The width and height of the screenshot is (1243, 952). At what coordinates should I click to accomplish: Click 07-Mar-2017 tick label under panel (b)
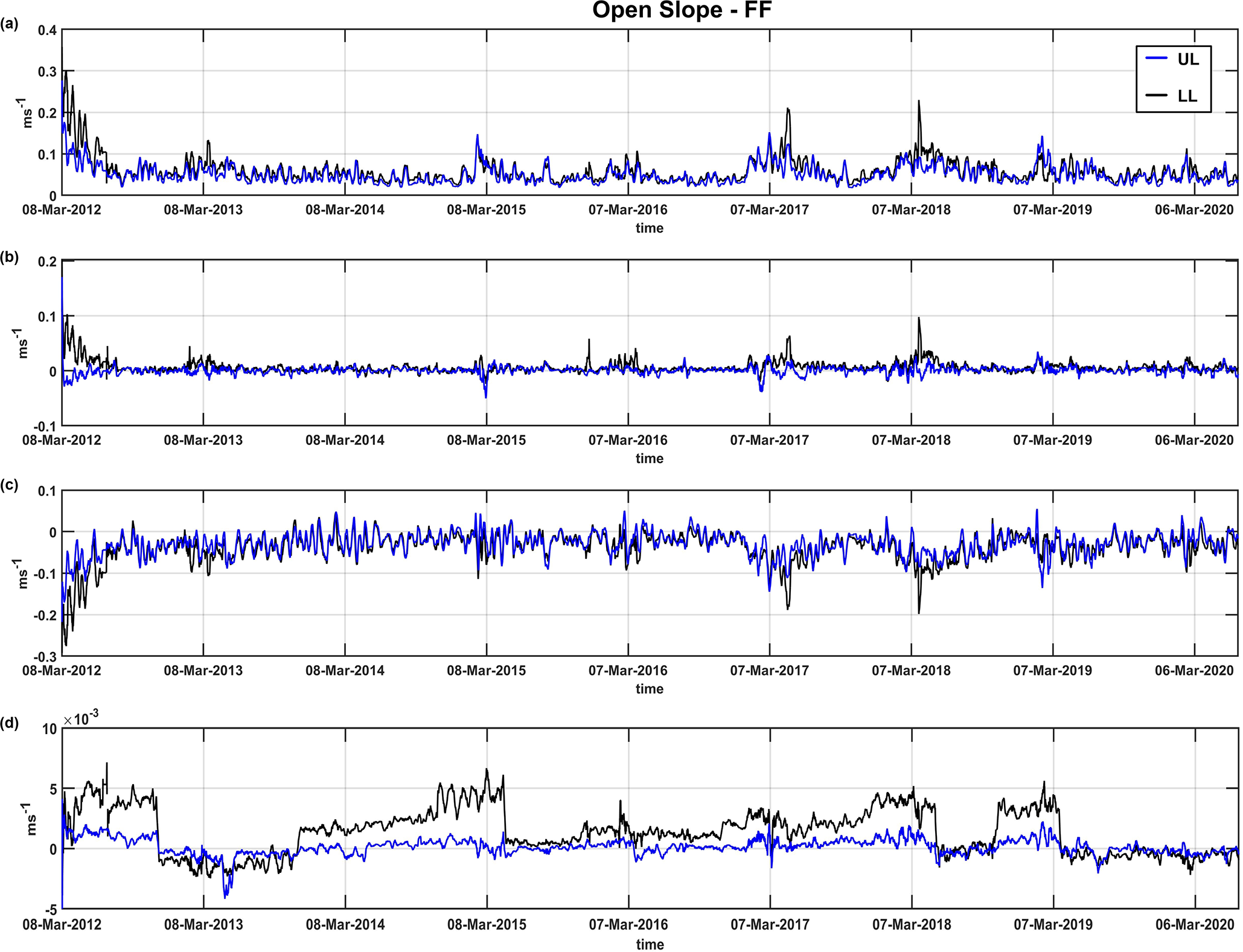(x=769, y=440)
